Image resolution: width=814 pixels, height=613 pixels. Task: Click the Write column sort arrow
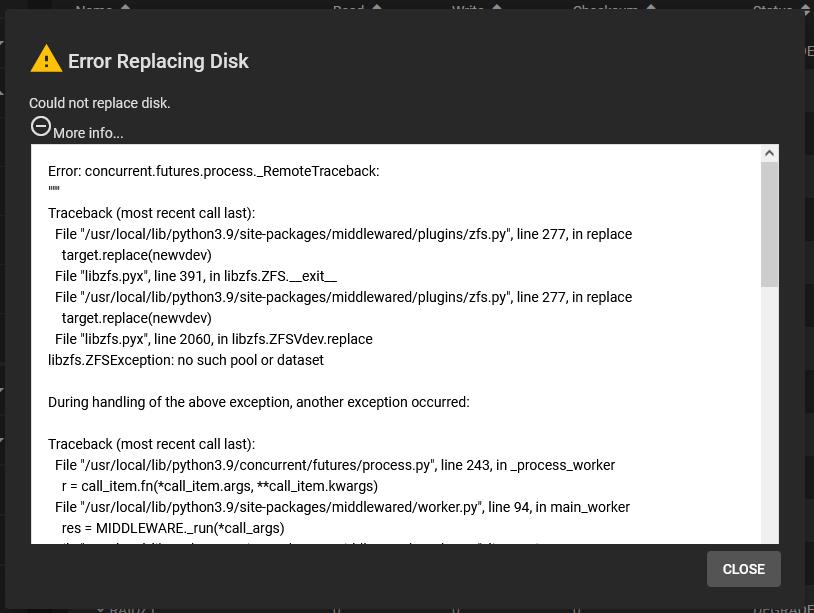point(497,8)
